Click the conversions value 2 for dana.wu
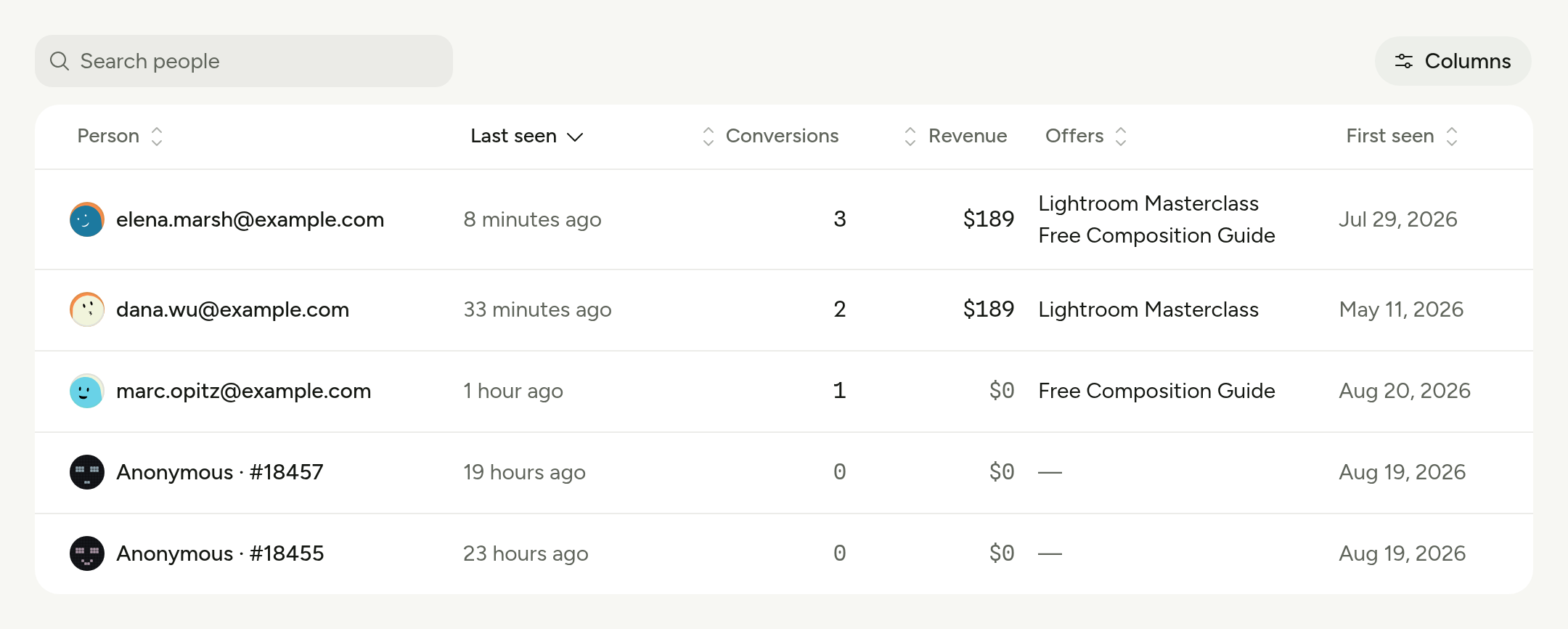 coord(840,309)
